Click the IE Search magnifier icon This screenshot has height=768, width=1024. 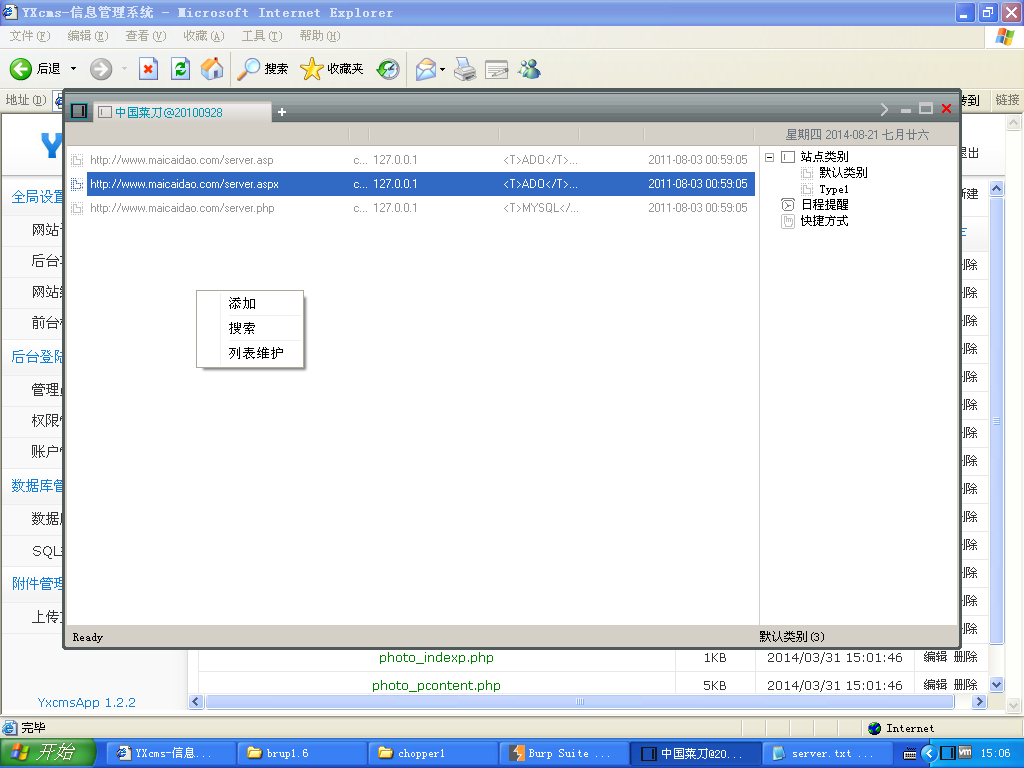[x=248, y=69]
